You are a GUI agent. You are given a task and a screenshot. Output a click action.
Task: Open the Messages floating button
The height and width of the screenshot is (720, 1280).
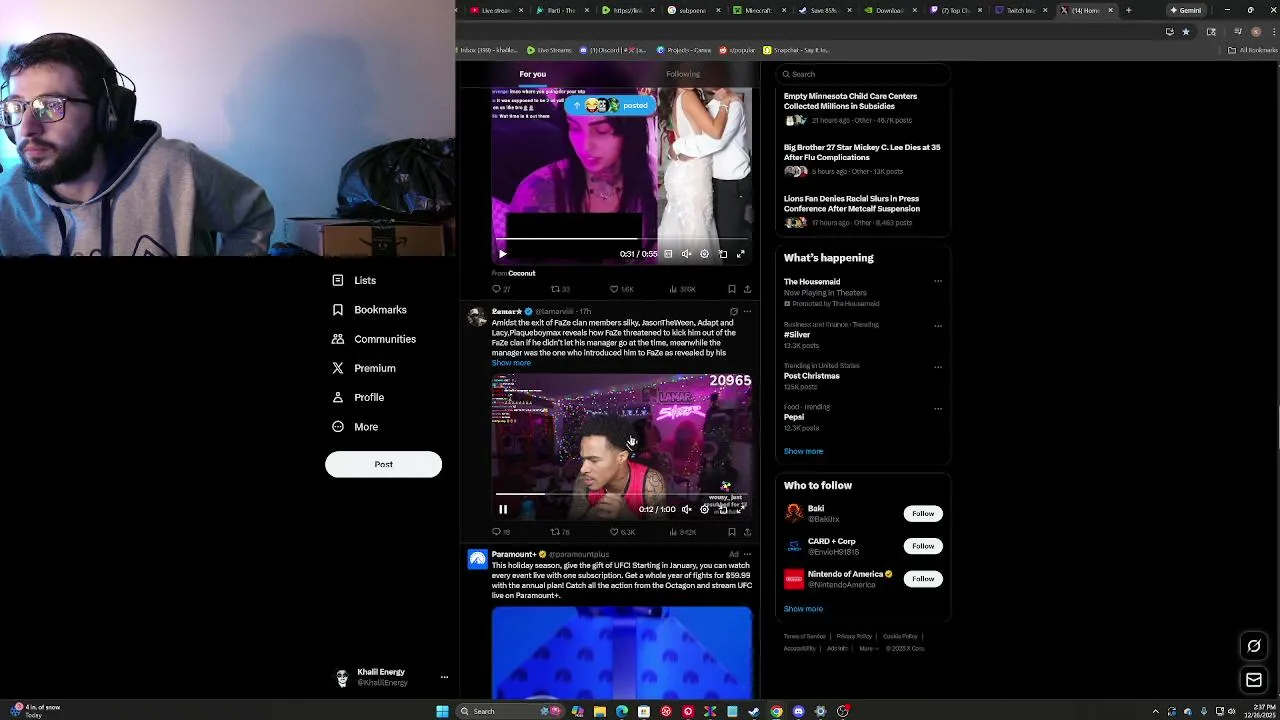1254,680
